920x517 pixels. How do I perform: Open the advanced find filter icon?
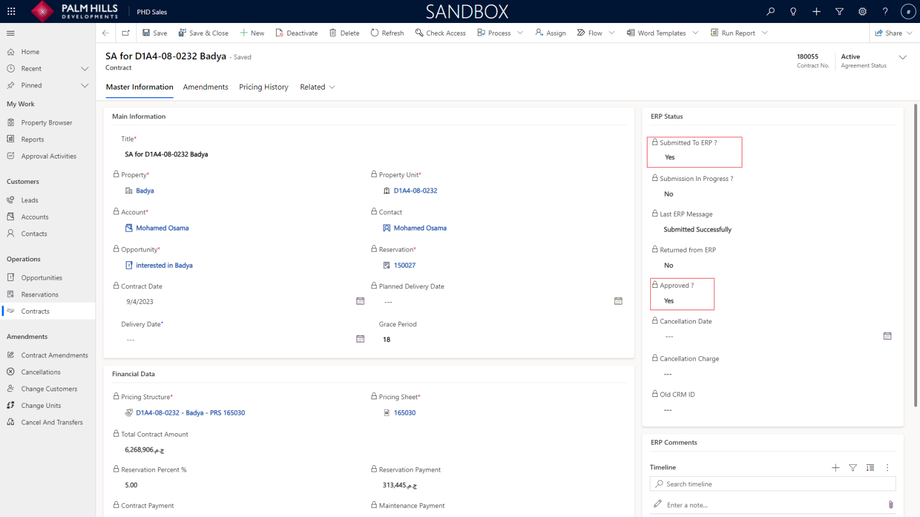point(839,11)
